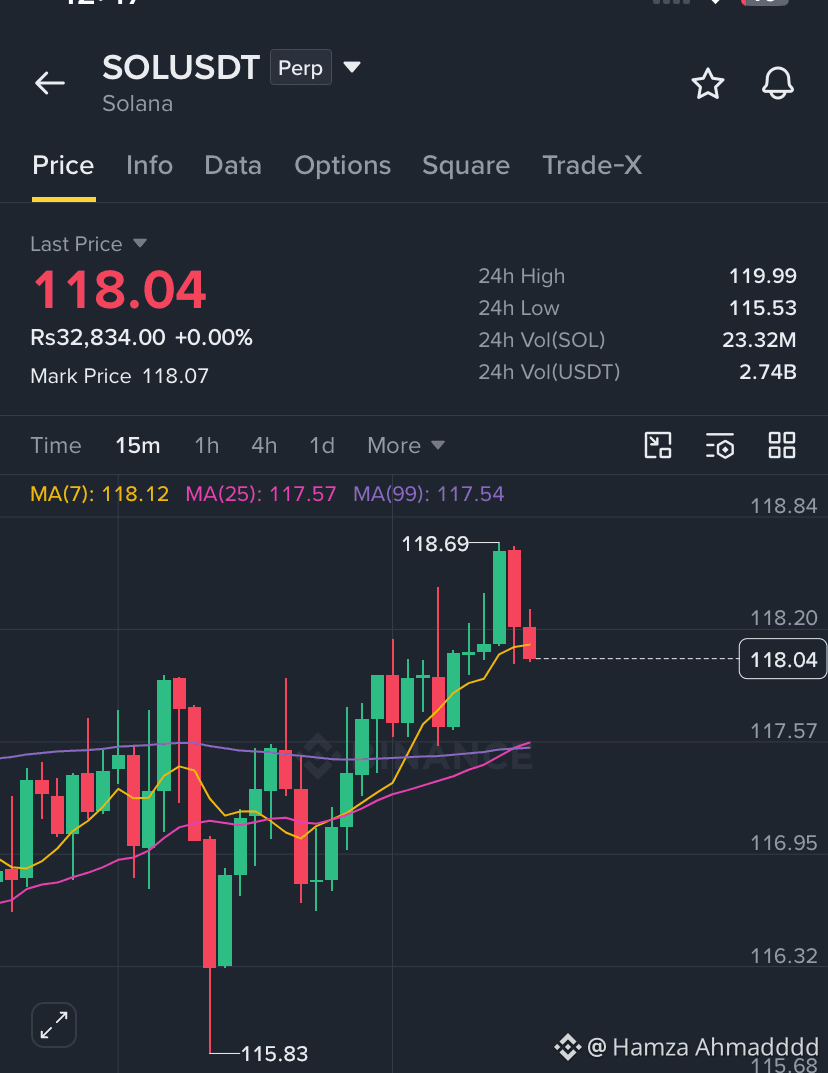Image resolution: width=828 pixels, height=1073 pixels.
Task: Tap the 118.04 current price tag on the chart axis
Action: pyautogui.click(x=783, y=659)
